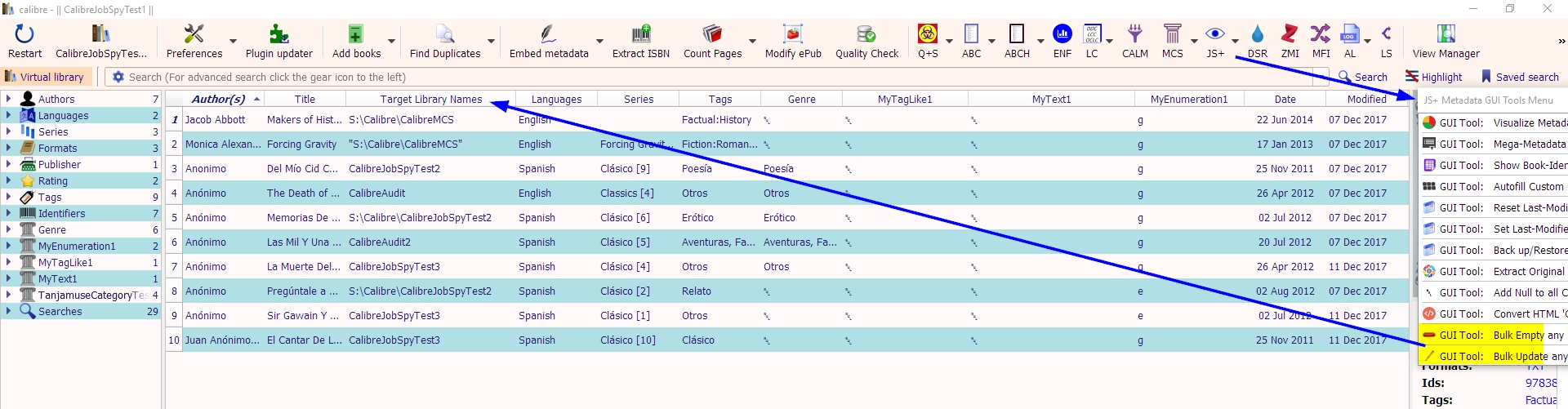The width and height of the screenshot is (1568, 409).
Task: Click the LS plugin icon
Action: (1387, 33)
